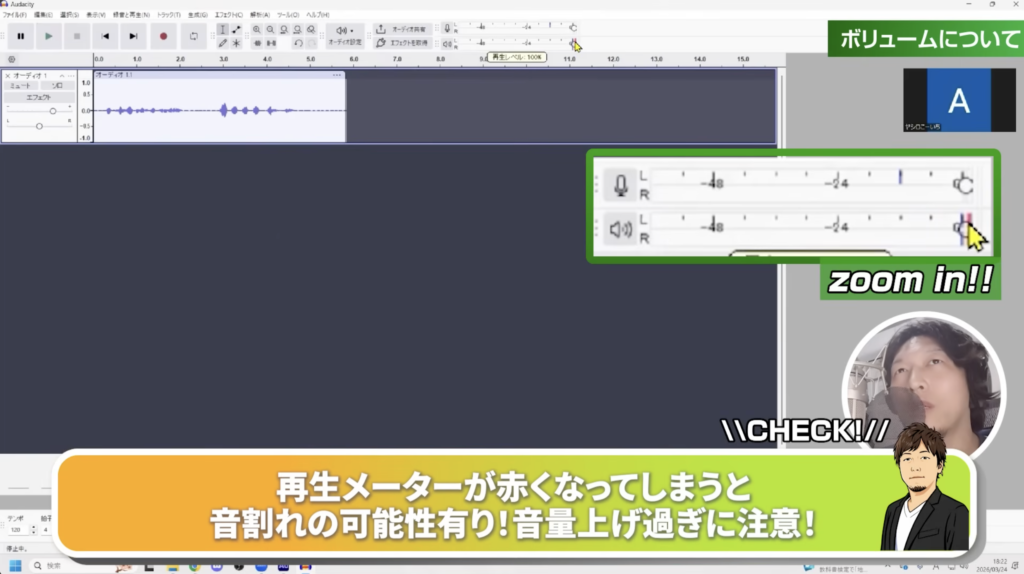Click the track gain slider knob

[x=53, y=110]
